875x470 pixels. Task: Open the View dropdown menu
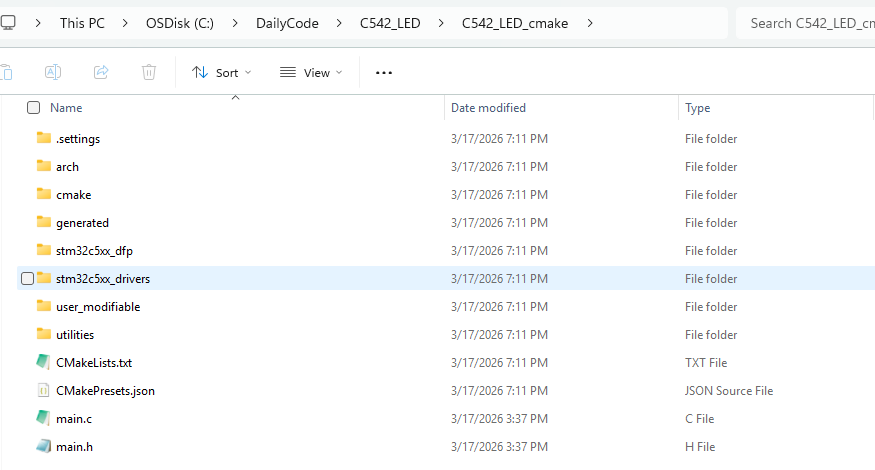pyautogui.click(x=311, y=73)
